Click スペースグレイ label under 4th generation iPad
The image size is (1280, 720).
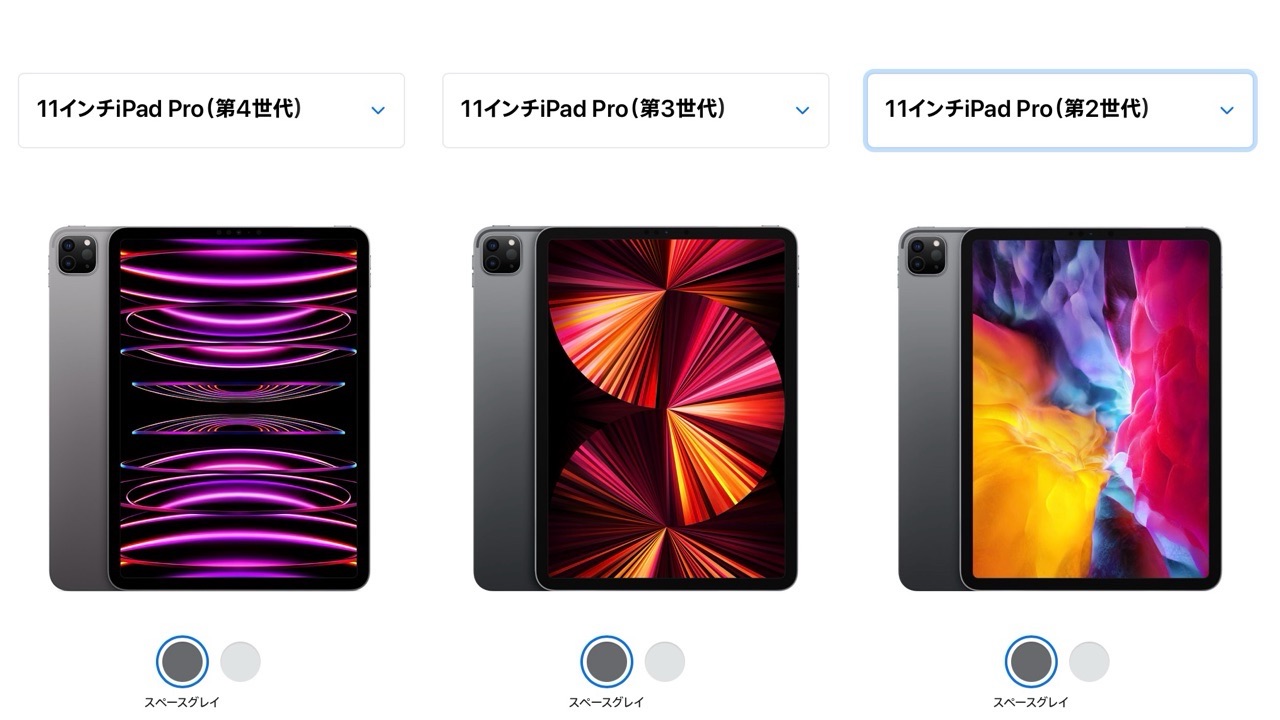click(x=182, y=702)
